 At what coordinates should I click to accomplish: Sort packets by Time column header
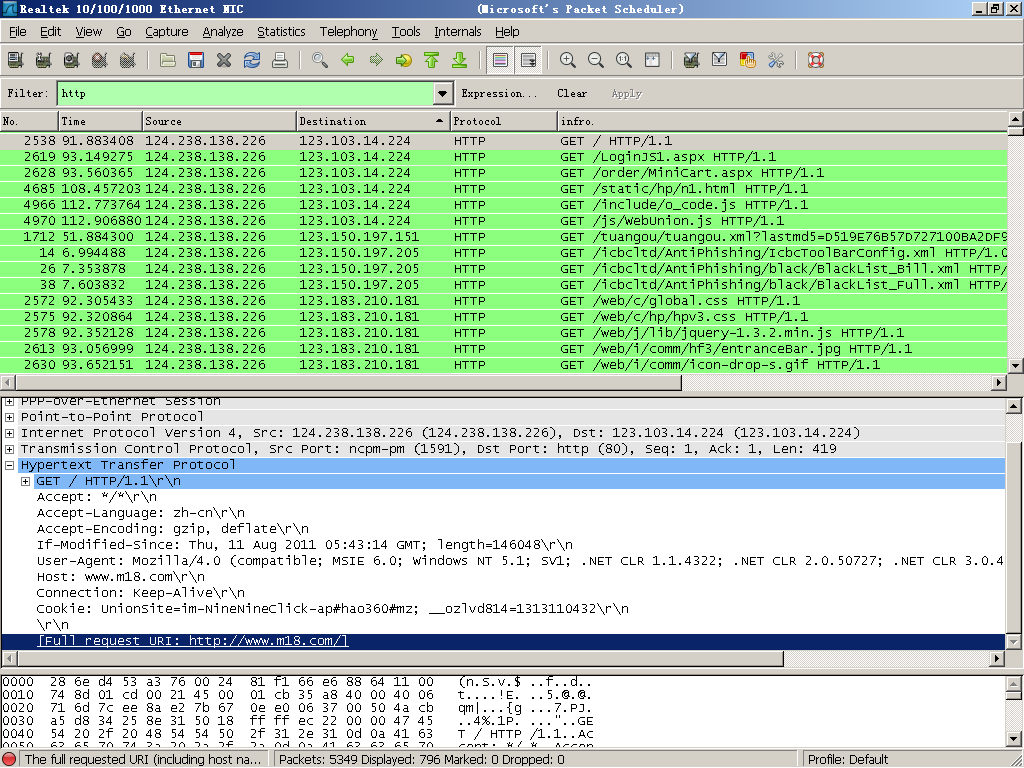point(100,121)
